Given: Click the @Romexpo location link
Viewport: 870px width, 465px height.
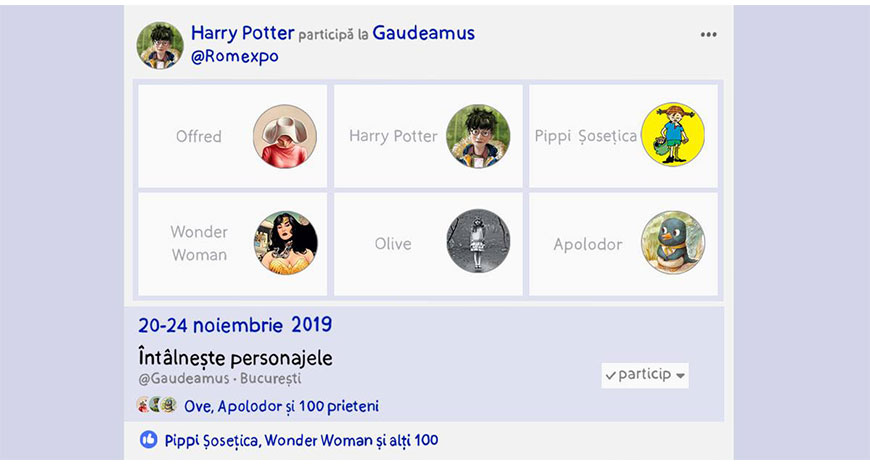Looking at the screenshot, I should click(235, 57).
